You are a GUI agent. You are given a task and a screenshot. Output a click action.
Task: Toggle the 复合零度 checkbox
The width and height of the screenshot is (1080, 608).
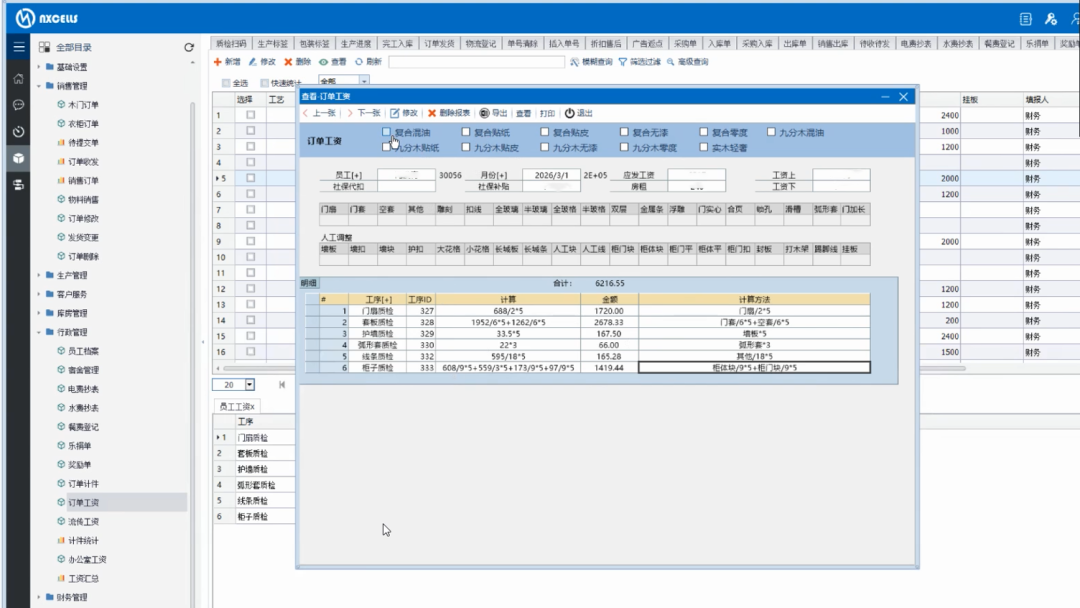[703, 132]
